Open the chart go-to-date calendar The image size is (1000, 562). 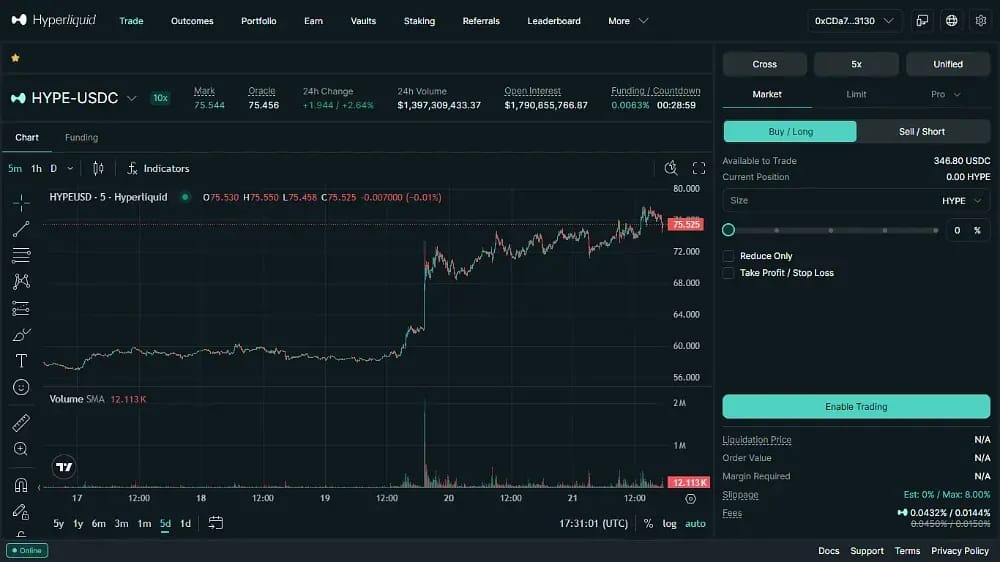[x=216, y=523]
